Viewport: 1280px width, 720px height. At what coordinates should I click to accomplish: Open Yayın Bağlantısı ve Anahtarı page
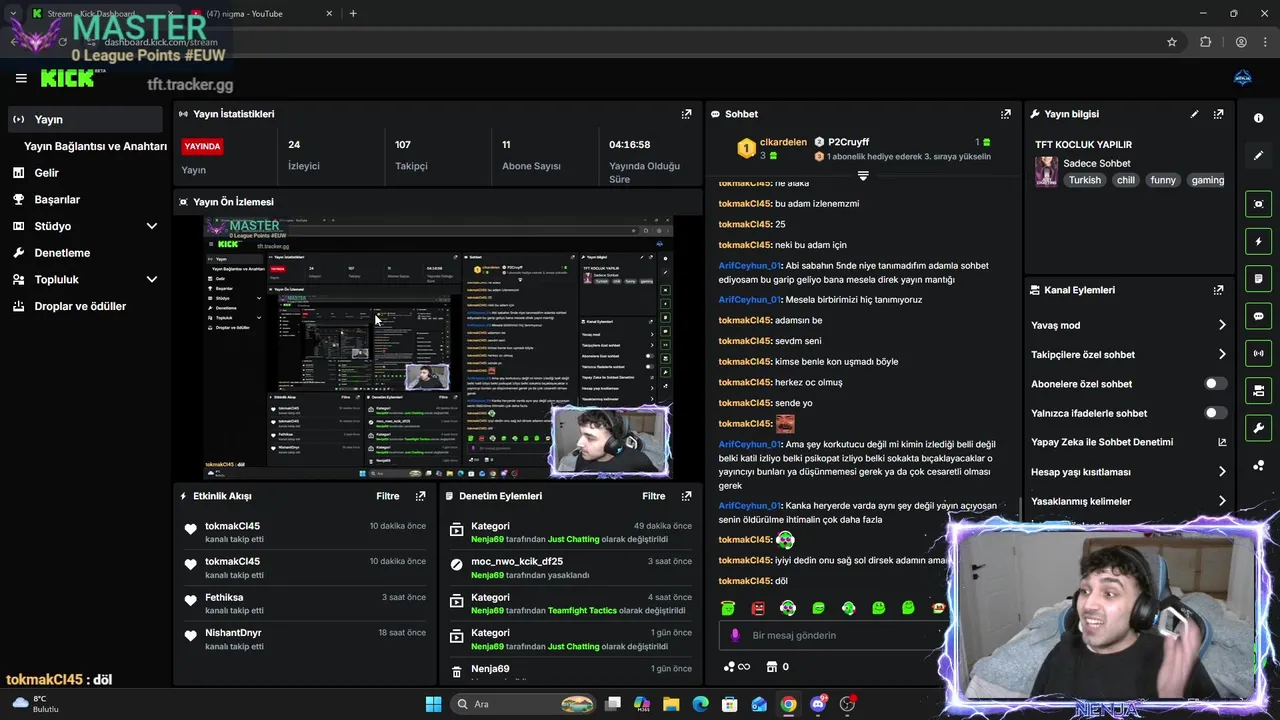[x=95, y=146]
